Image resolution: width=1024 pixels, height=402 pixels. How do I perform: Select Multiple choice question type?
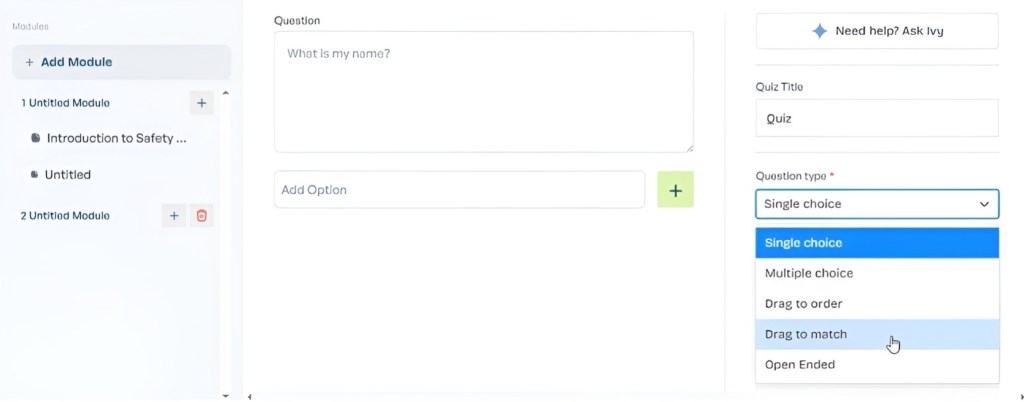coord(876,273)
